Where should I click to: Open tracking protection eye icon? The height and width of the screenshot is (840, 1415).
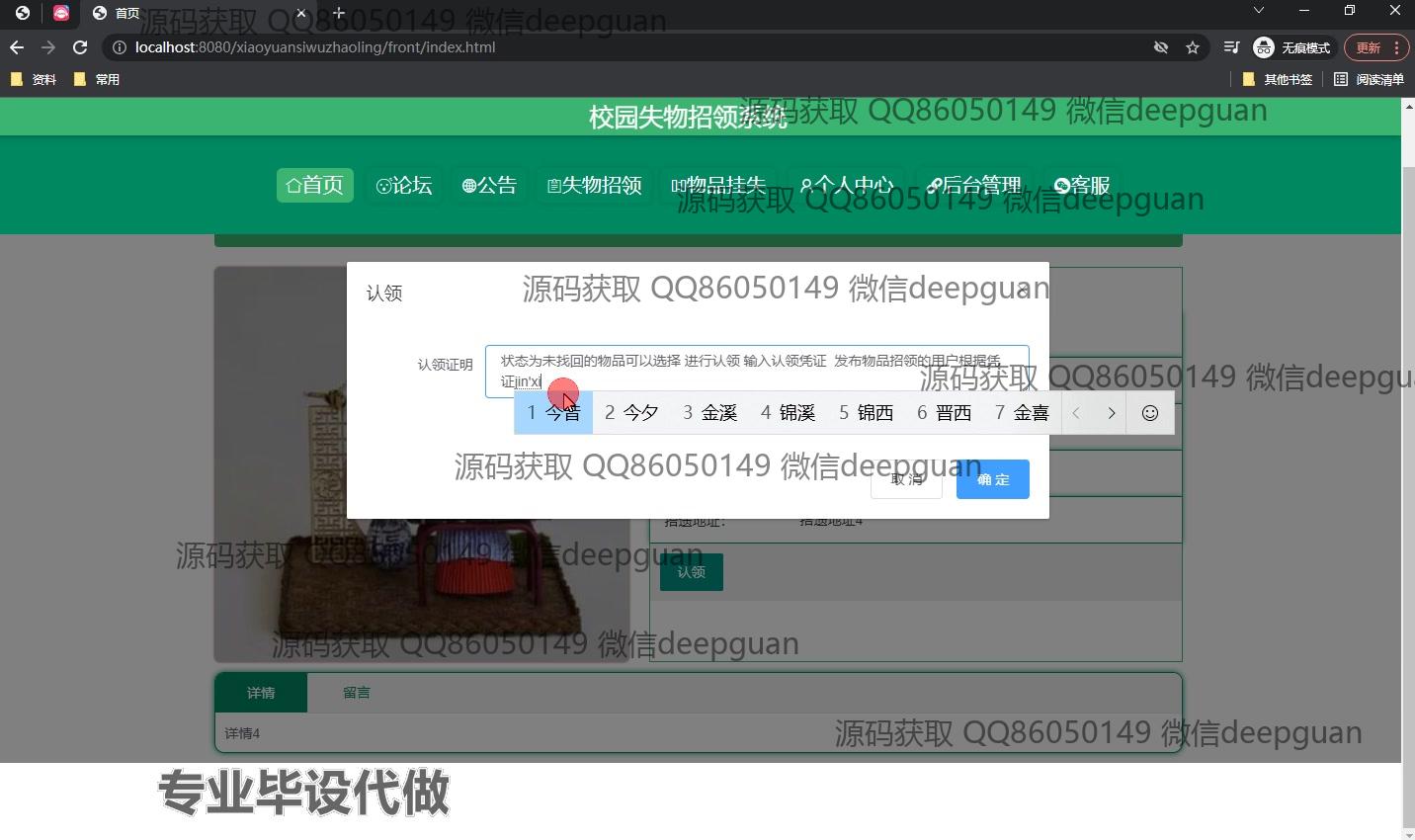pyautogui.click(x=1161, y=47)
